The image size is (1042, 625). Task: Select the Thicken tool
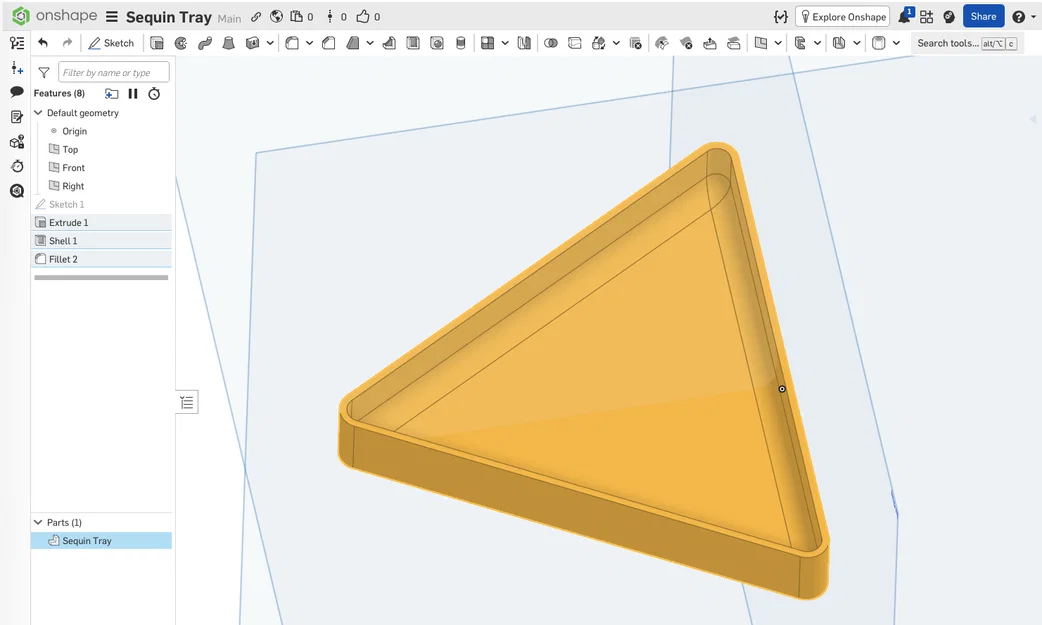(253, 43)
